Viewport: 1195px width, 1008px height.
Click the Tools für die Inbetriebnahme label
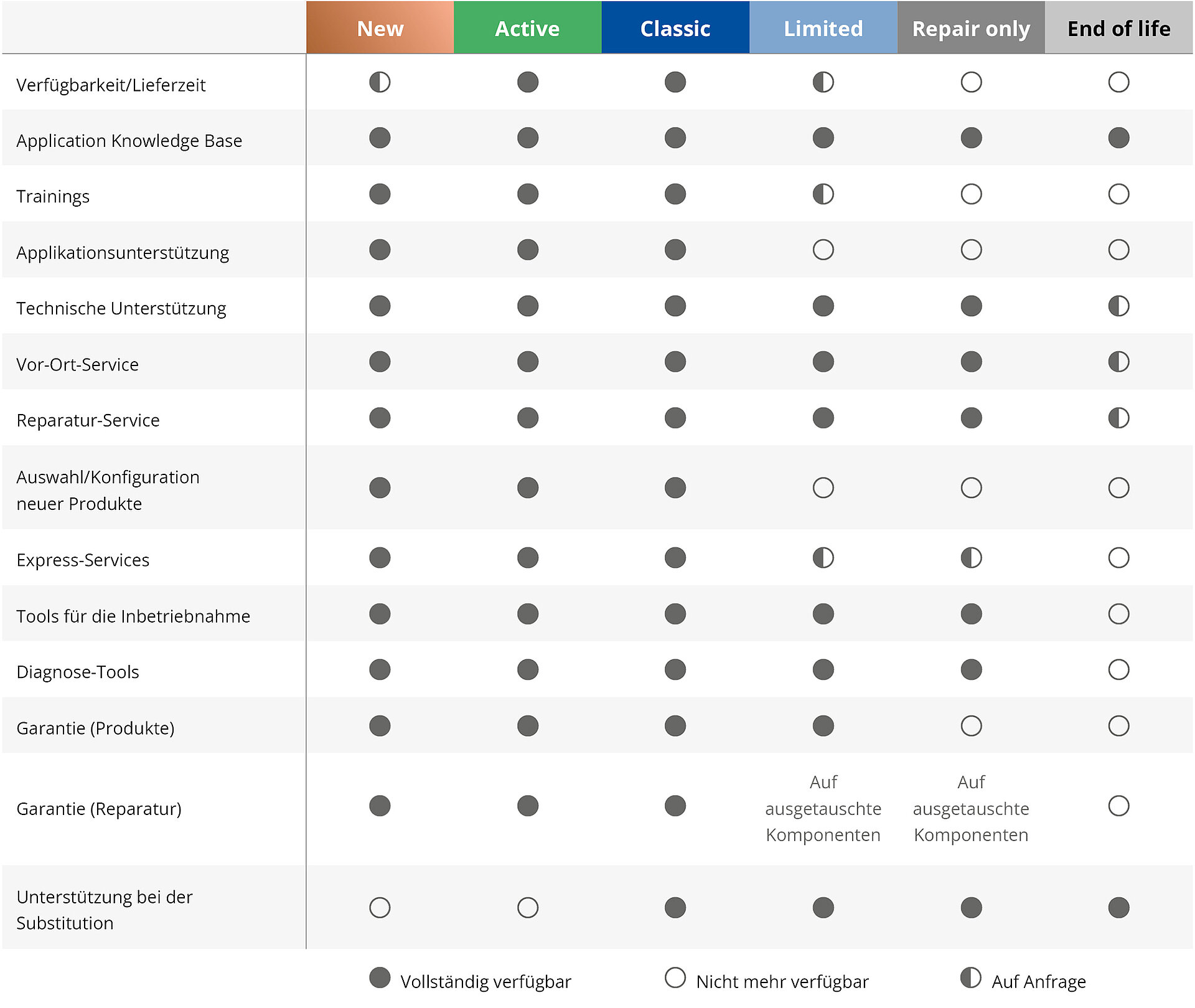tap(133, 616)
